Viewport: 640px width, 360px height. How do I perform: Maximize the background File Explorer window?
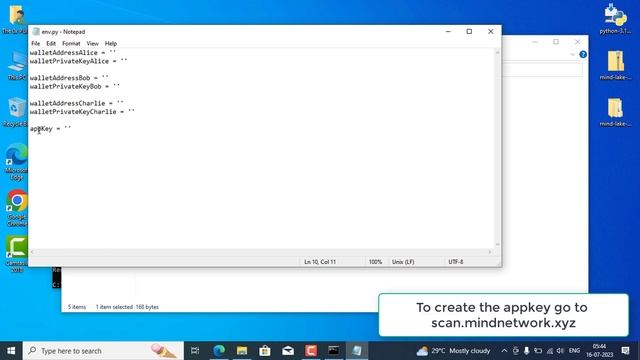tap(556, 42)
